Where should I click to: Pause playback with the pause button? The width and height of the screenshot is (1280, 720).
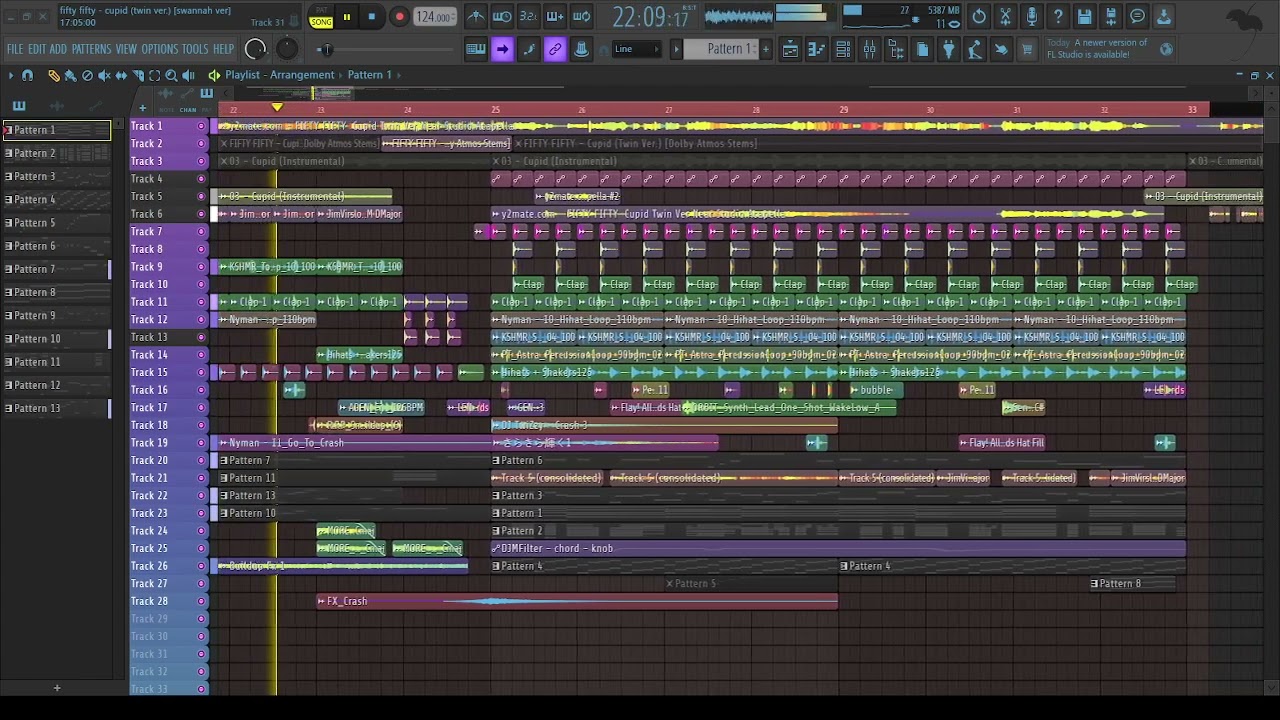click(x=346, y=17)
